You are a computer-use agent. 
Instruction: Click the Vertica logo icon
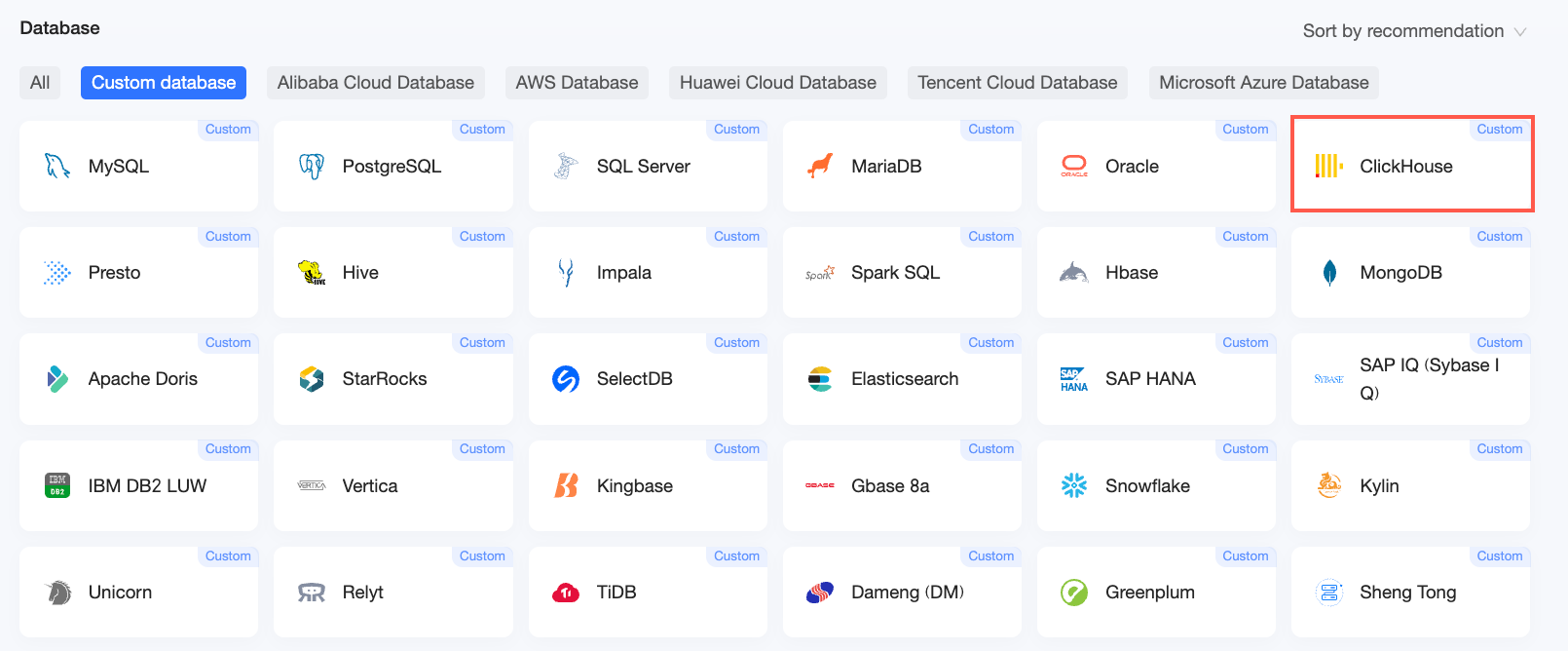[x=312, y=485]
